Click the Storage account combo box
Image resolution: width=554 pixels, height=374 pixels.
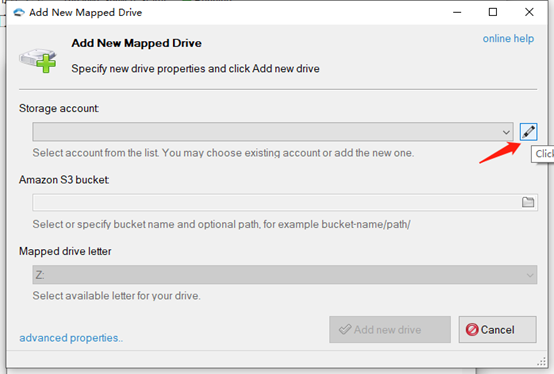click(x=273, y=132)
